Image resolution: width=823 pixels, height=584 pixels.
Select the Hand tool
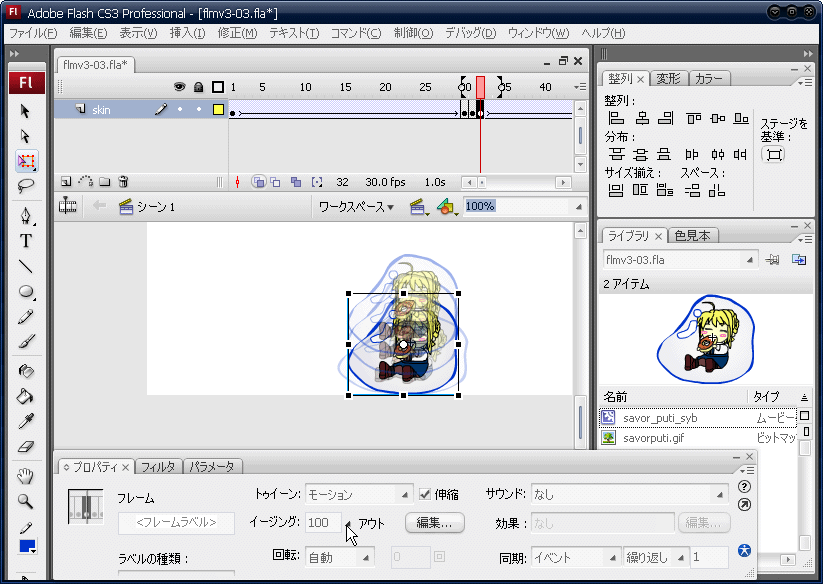point(25,476)
